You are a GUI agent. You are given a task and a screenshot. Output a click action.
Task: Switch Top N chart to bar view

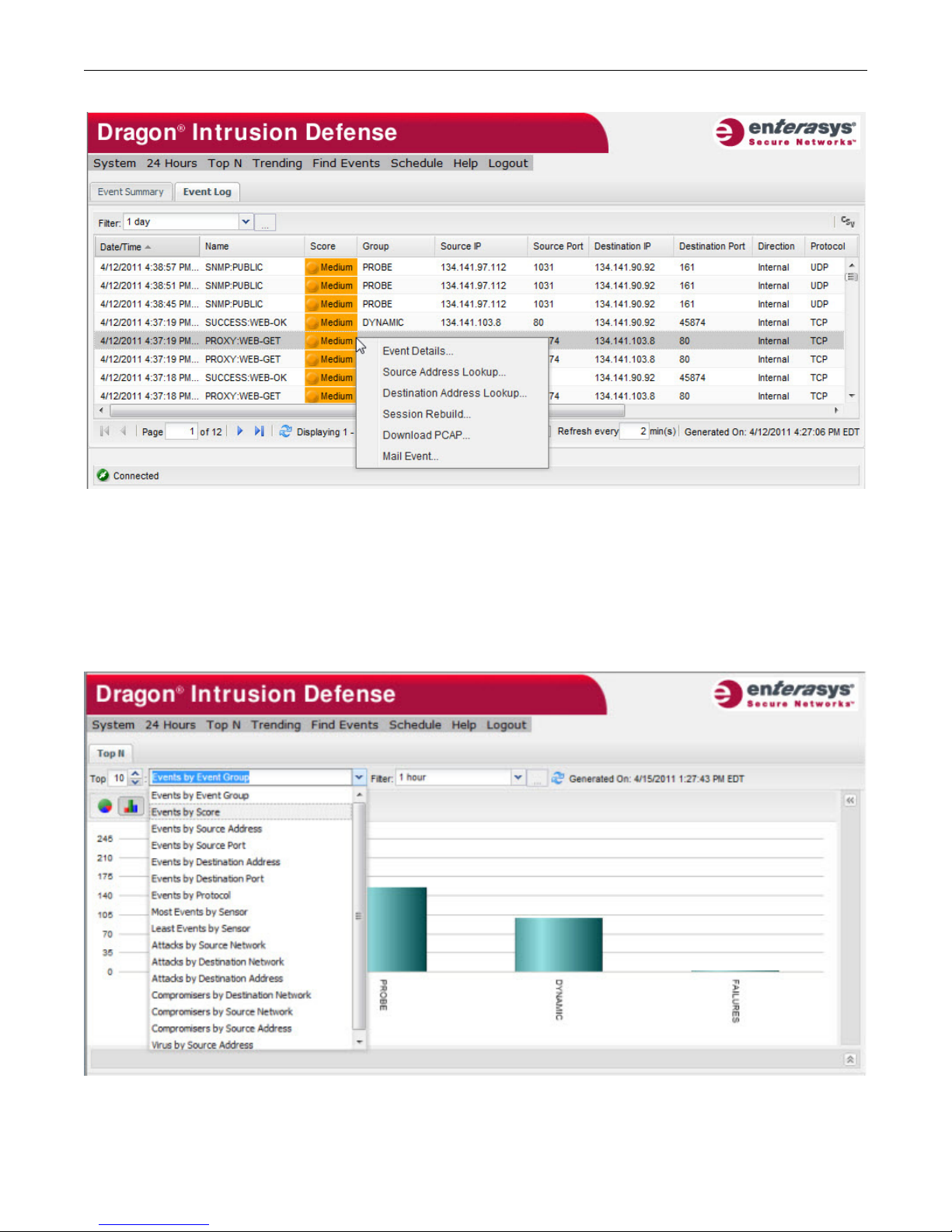[131, 806]
